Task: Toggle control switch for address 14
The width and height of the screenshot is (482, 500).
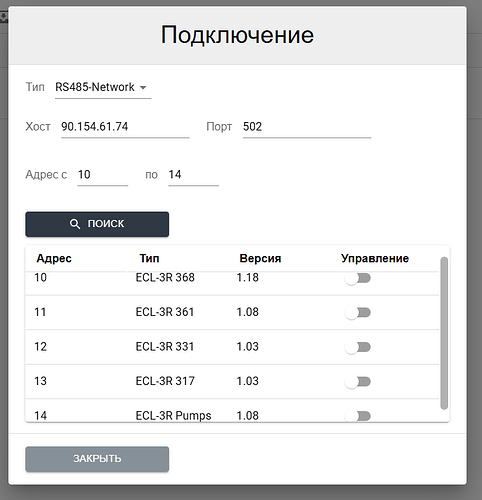Action: point(358,416)
